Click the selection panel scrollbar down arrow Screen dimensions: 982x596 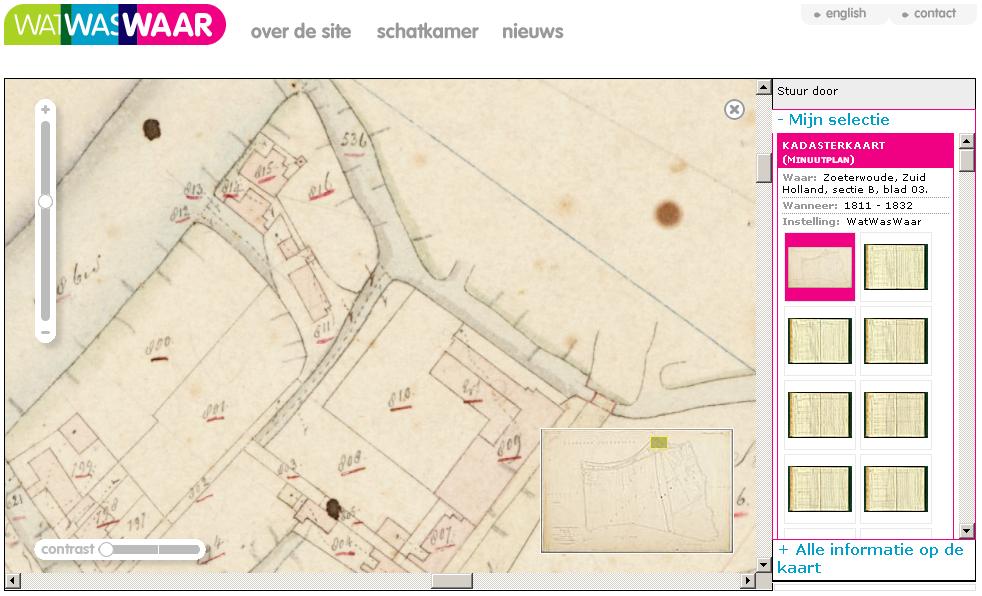coord(967,530)
